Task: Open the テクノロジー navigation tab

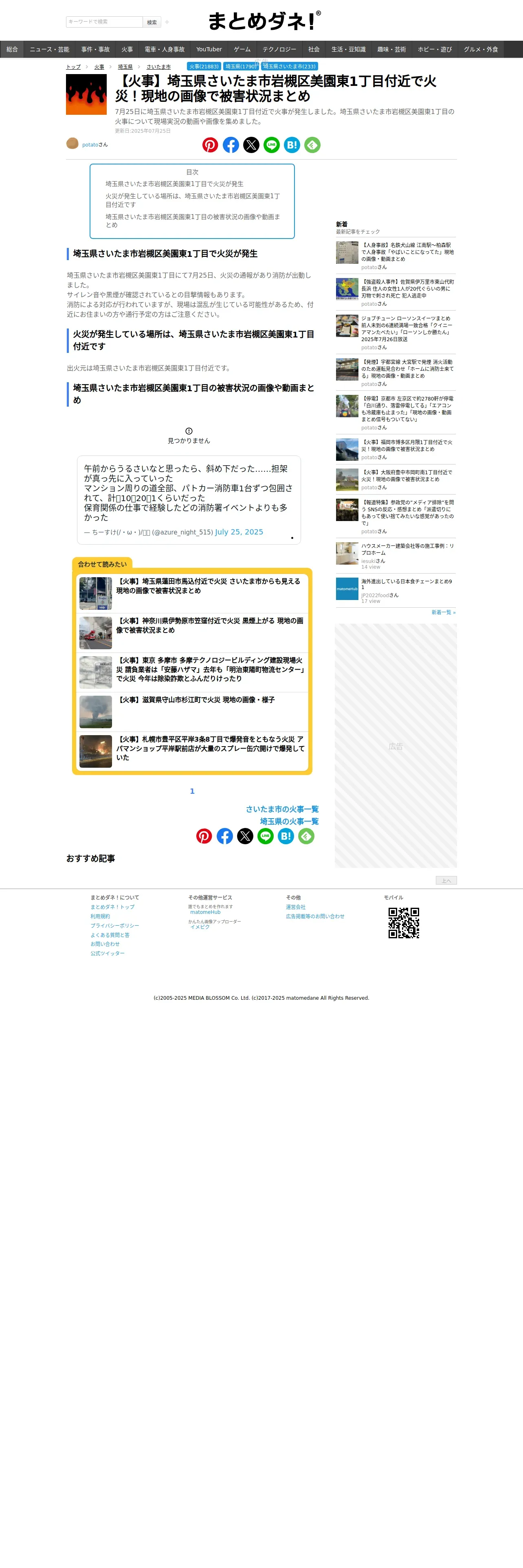Action: [279, 49]
